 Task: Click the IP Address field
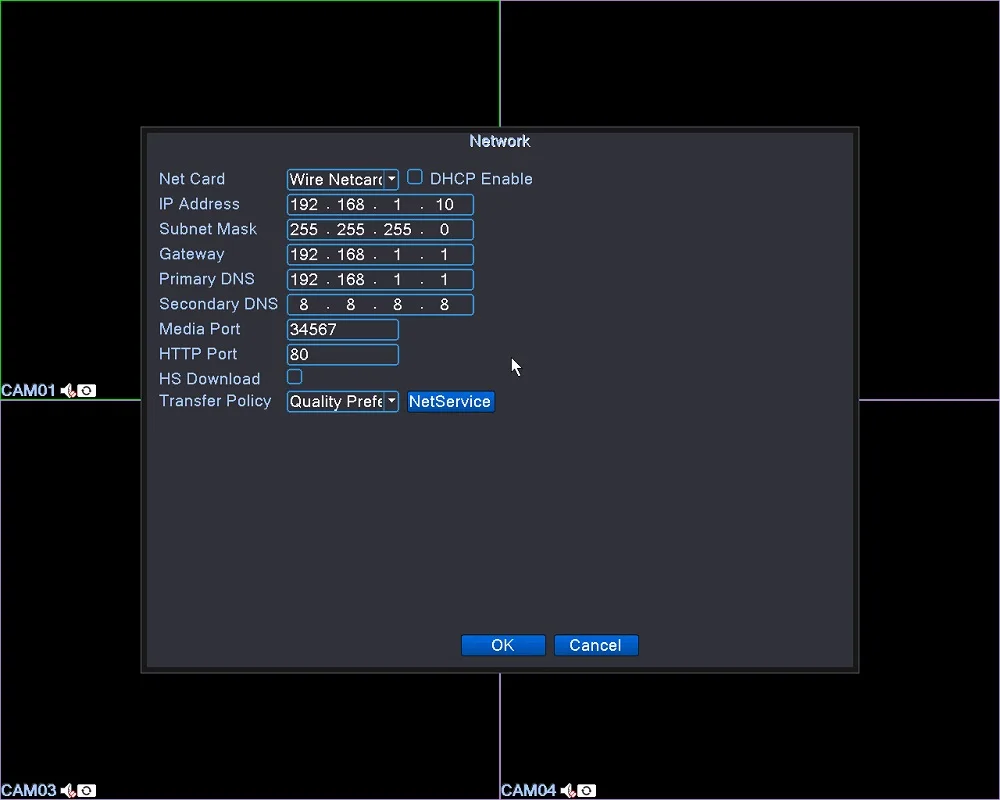[380, 204]
